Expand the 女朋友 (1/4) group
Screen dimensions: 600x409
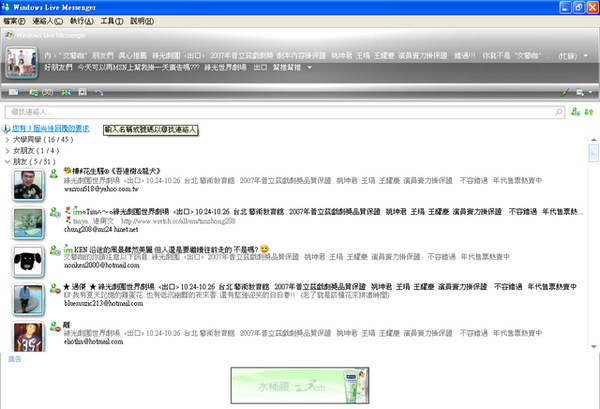[7, 151]
